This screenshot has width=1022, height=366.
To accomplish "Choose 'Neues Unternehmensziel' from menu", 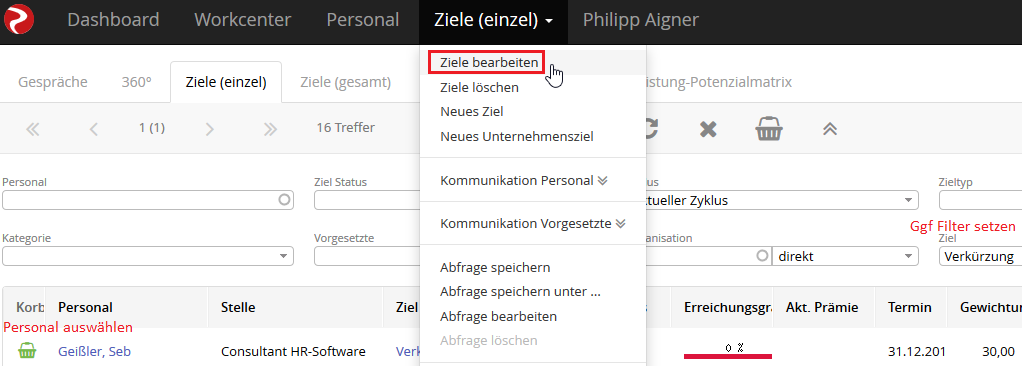I will click(x=516, y=137).
